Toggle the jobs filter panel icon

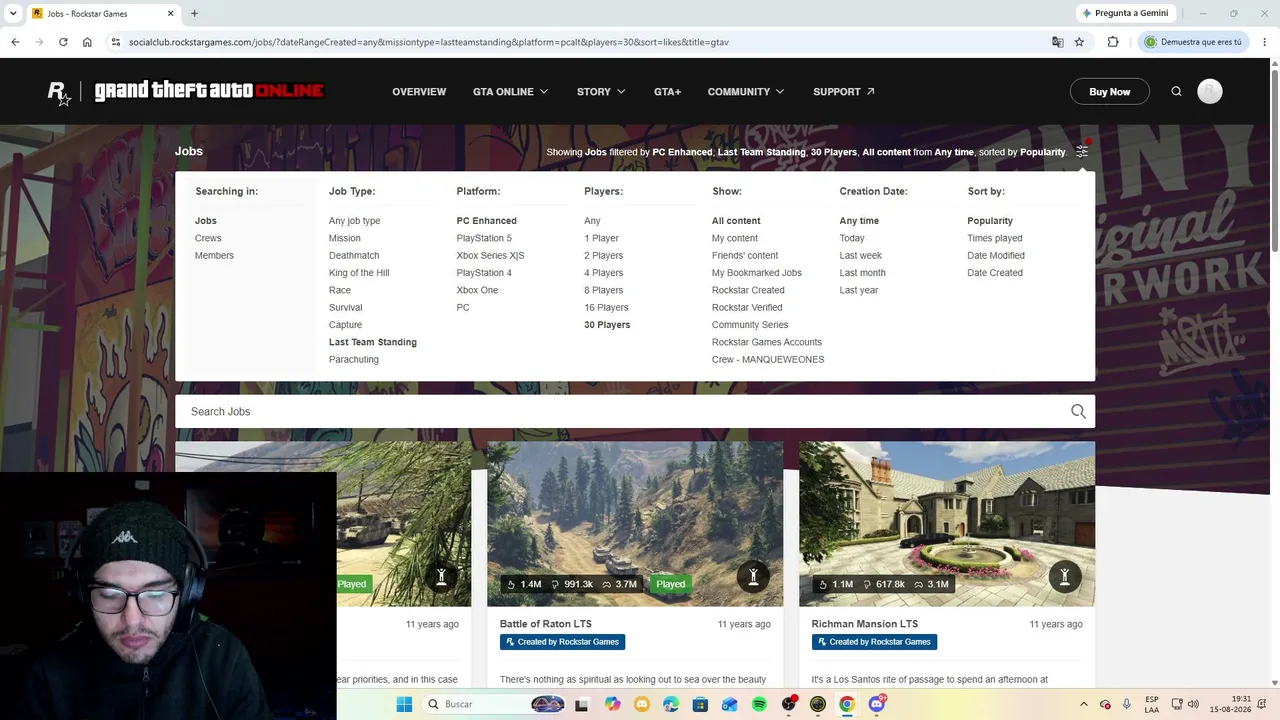coord(1082,152)
